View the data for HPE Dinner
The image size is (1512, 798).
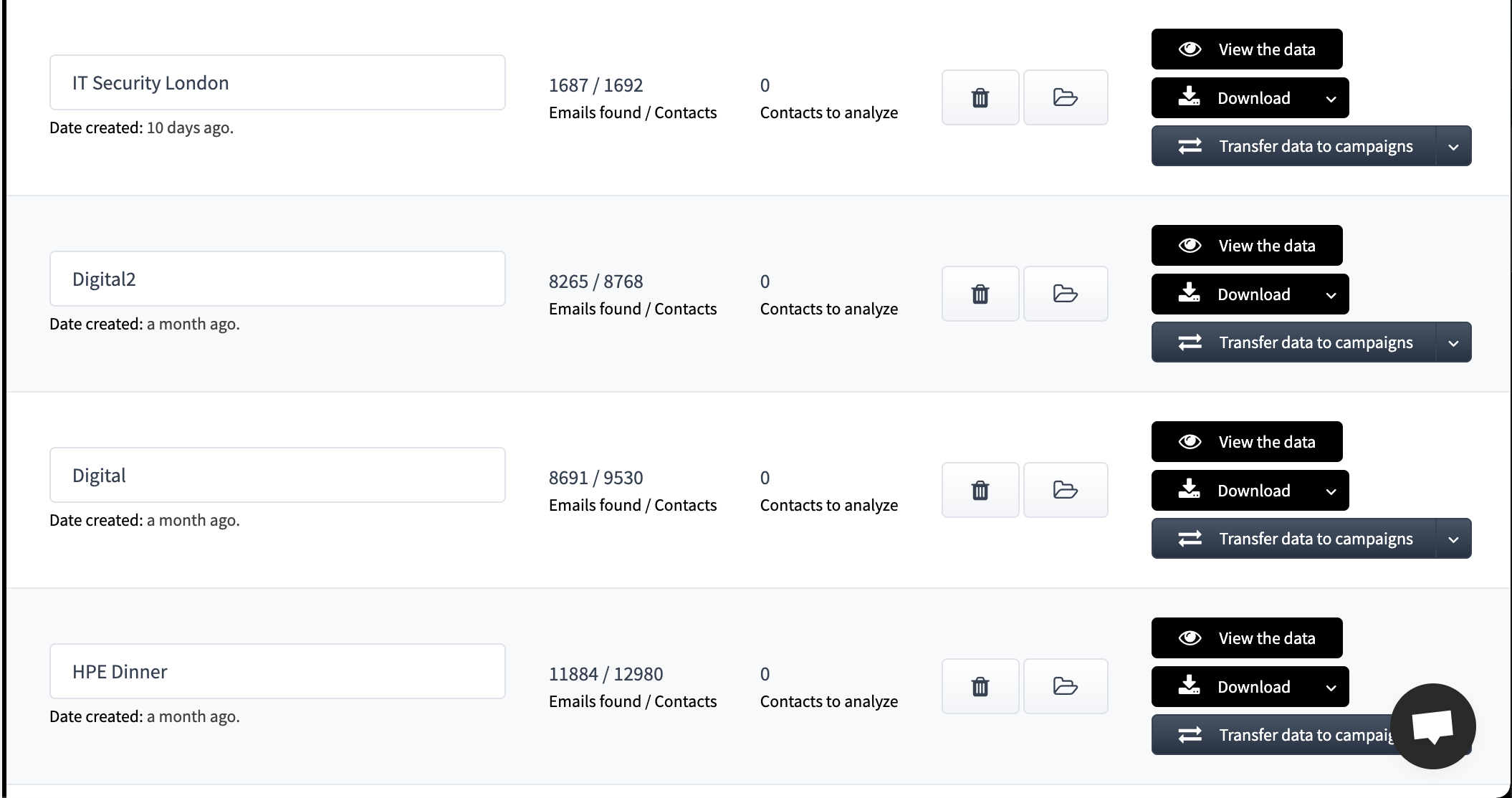[1247, 638]
